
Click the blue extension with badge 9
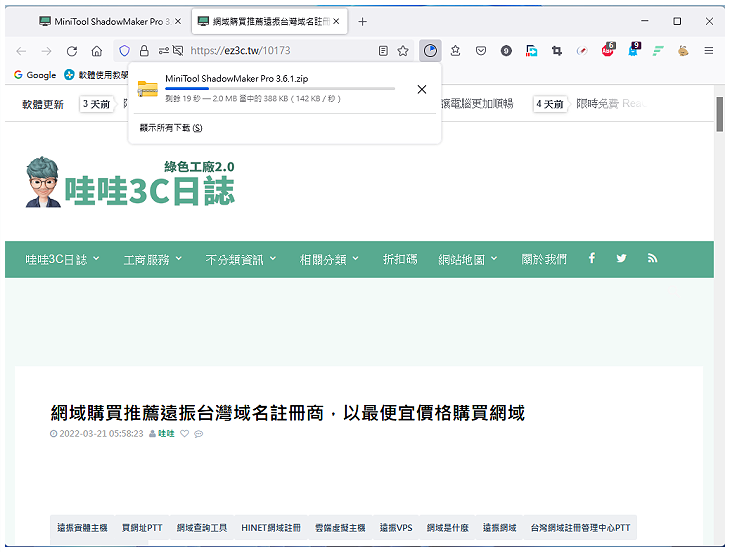(x=634, y=50)
